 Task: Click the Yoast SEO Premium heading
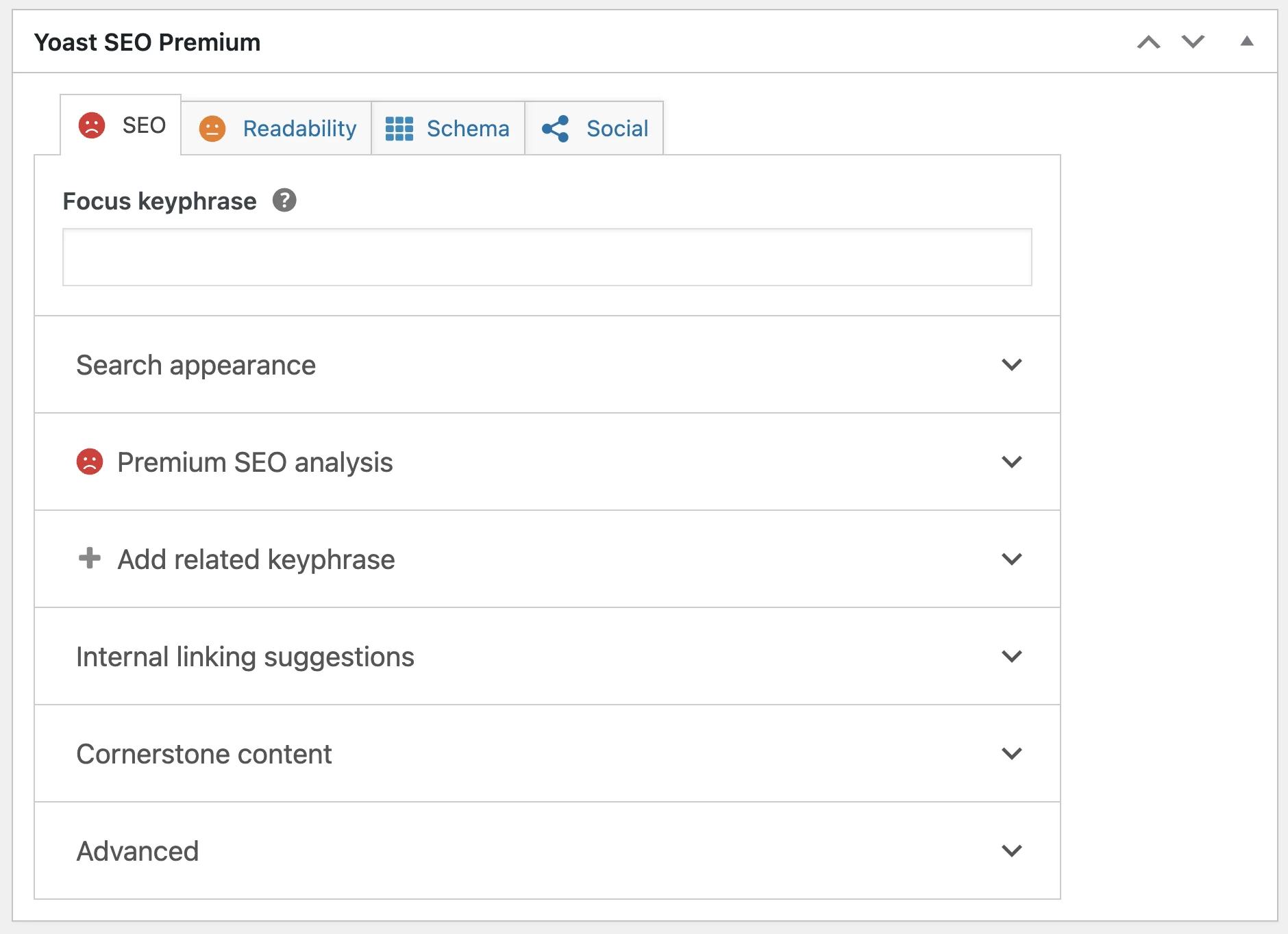147,42
